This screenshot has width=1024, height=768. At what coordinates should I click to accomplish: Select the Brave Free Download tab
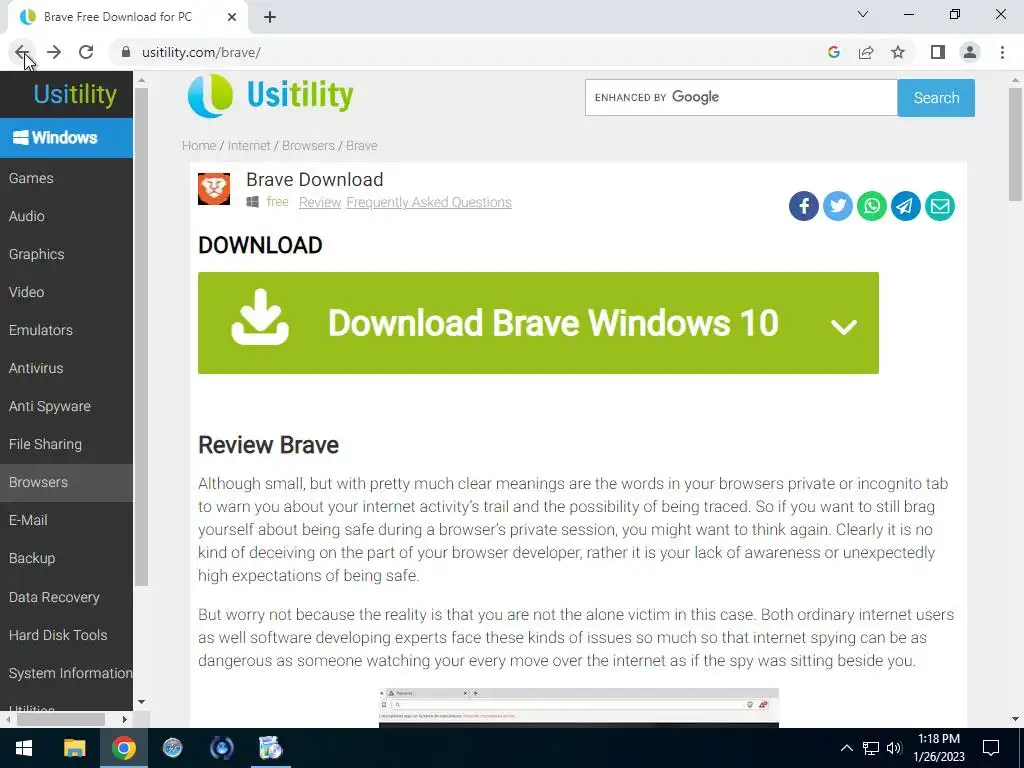click(118, 17)
